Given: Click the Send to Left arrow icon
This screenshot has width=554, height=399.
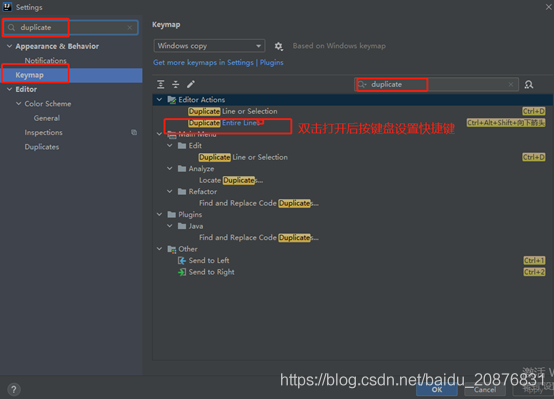Looking at the screenshot, I should point(182,261).
